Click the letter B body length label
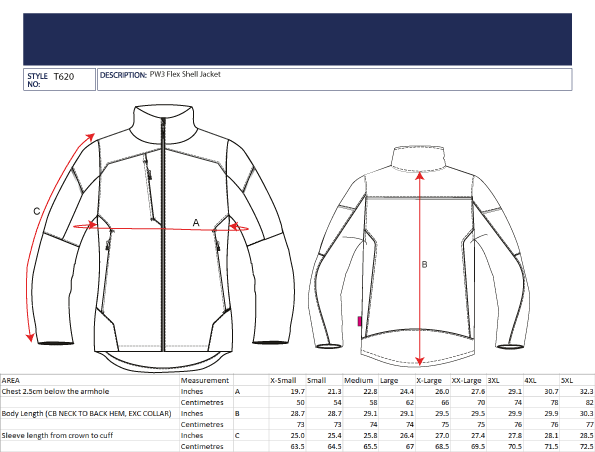This screenshot has height=452, width=595. pyautogui.click(x=424, y=265)
